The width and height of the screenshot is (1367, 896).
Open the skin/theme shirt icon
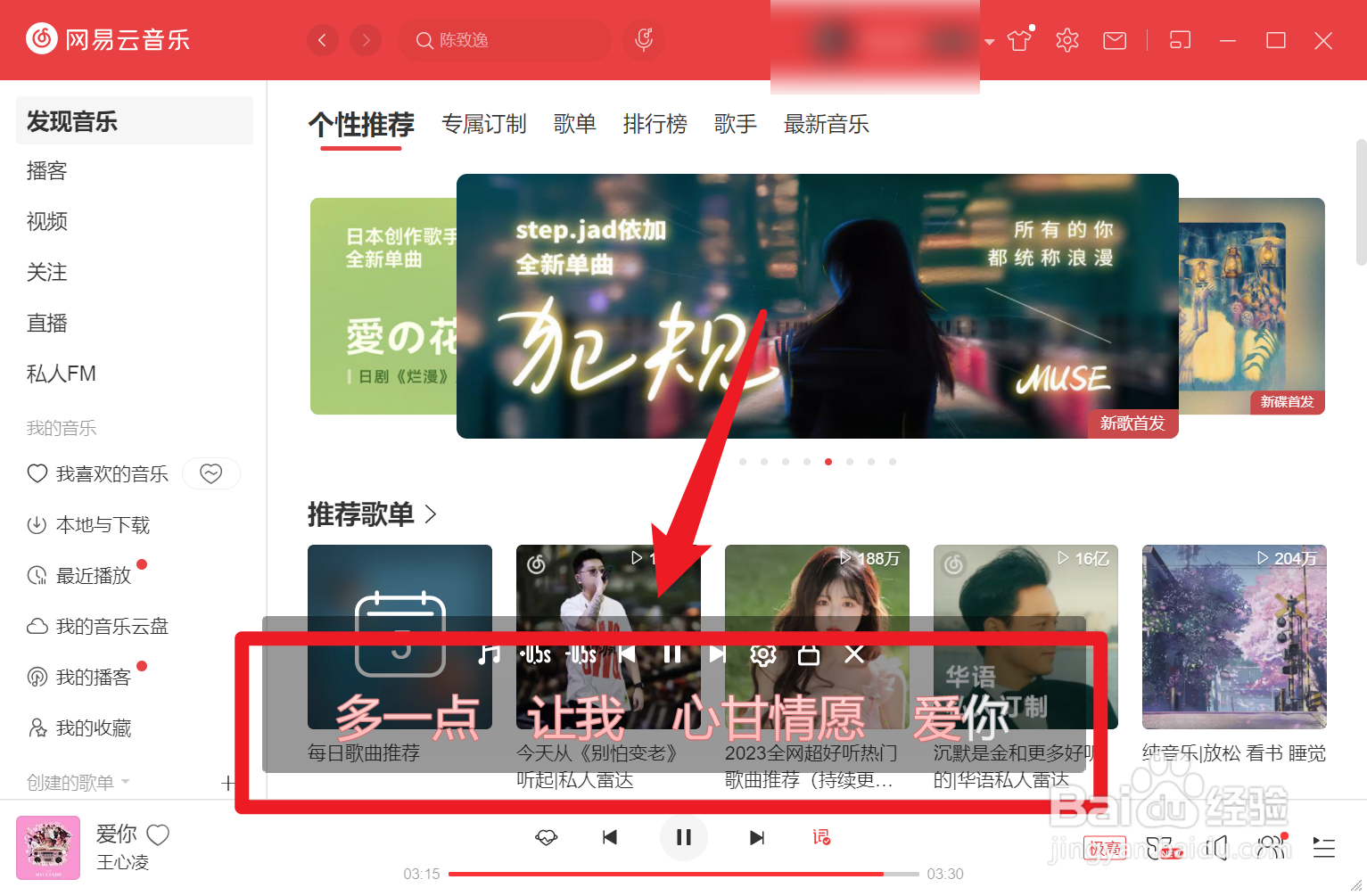1020,40
